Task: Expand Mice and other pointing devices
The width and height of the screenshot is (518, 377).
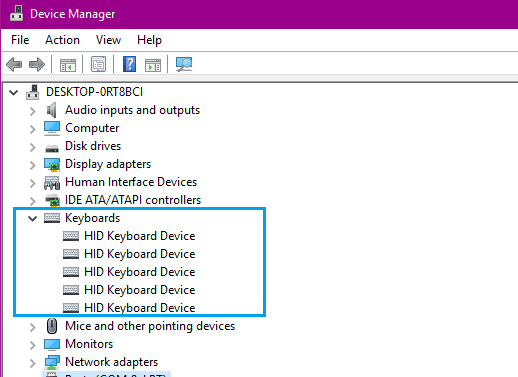Action: point(32,327)
